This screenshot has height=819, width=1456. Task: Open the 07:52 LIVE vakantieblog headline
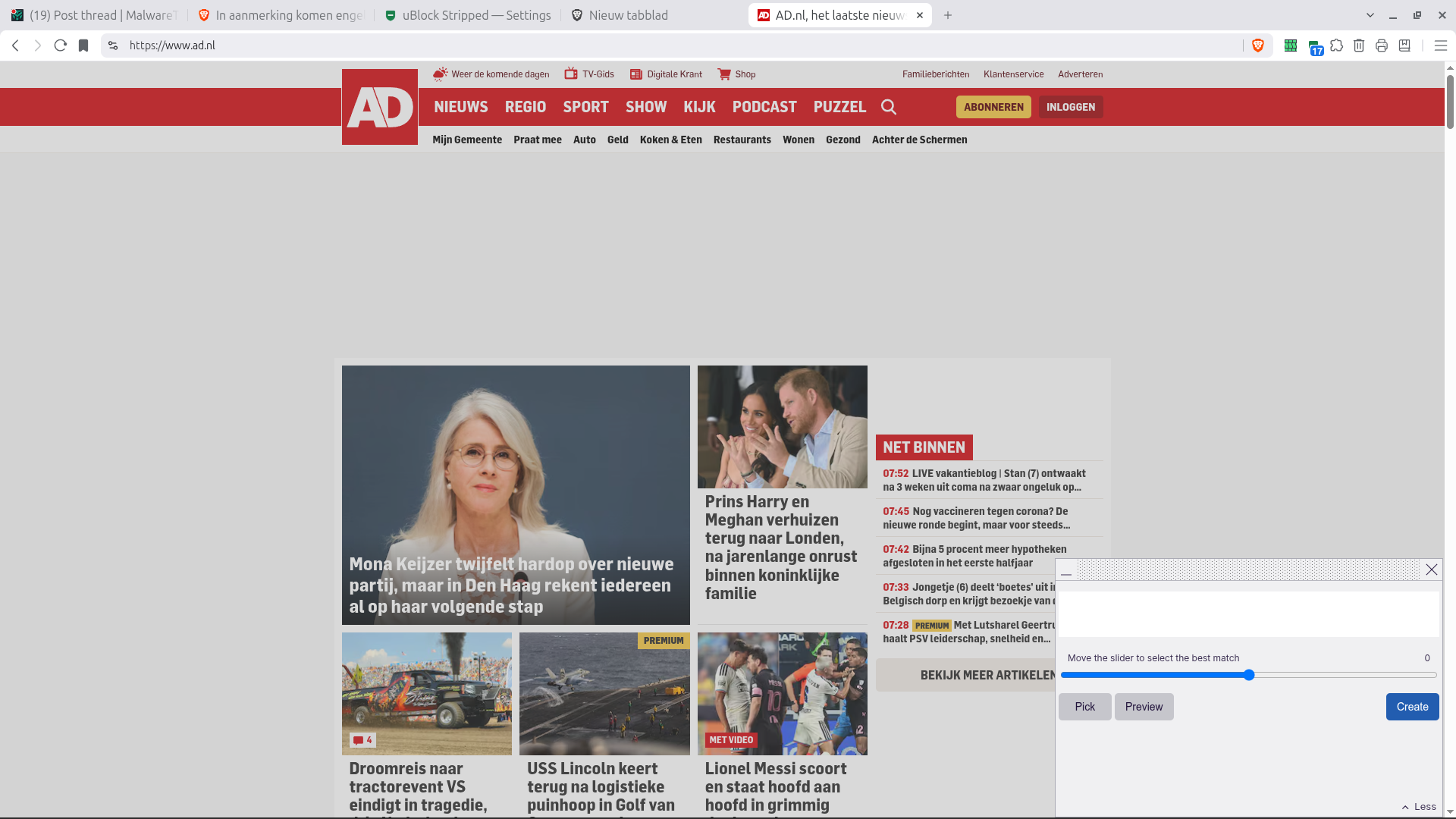(984, 480)
